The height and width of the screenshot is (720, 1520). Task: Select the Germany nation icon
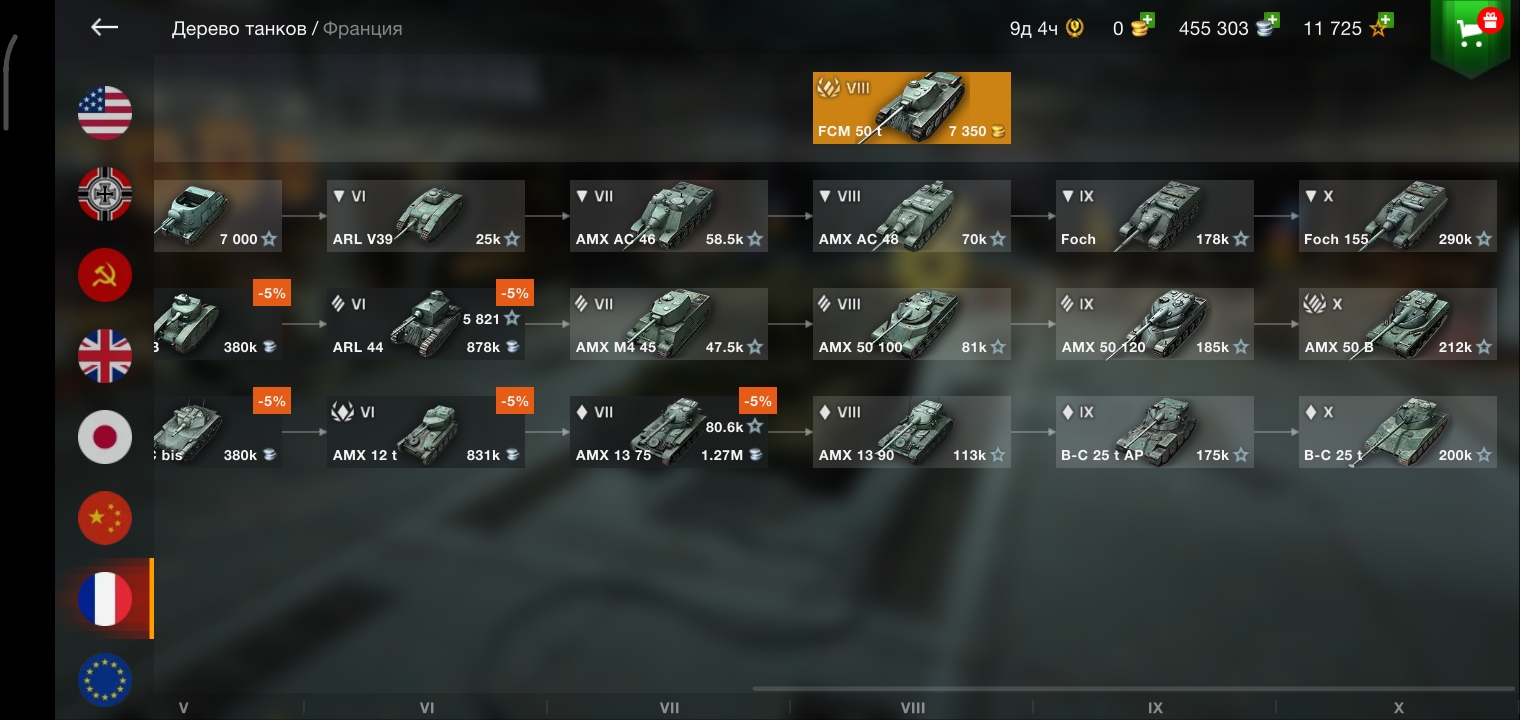tap(105, 194)
